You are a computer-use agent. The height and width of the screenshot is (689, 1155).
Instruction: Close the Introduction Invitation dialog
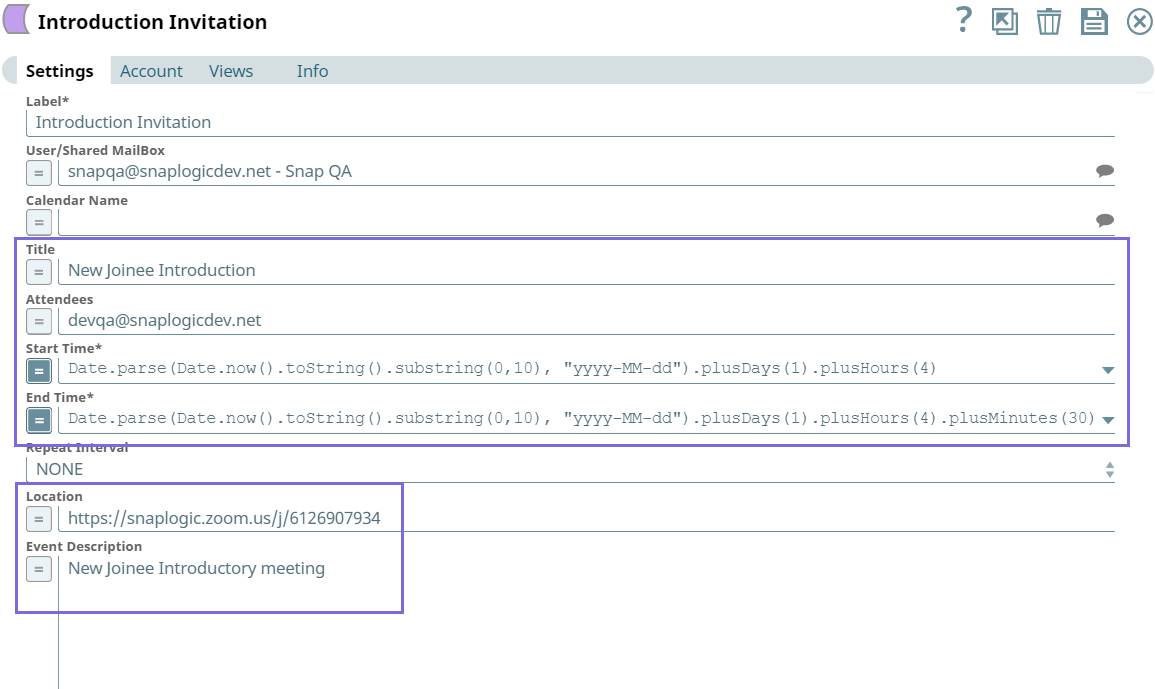(1140, 21)
